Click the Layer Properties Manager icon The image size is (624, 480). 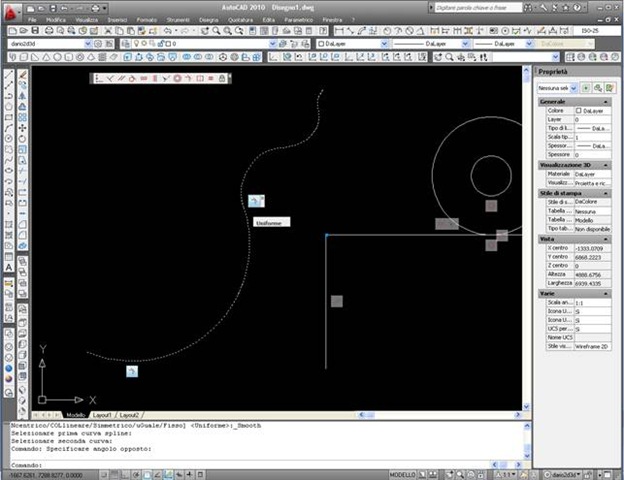[x=126, y=44]
